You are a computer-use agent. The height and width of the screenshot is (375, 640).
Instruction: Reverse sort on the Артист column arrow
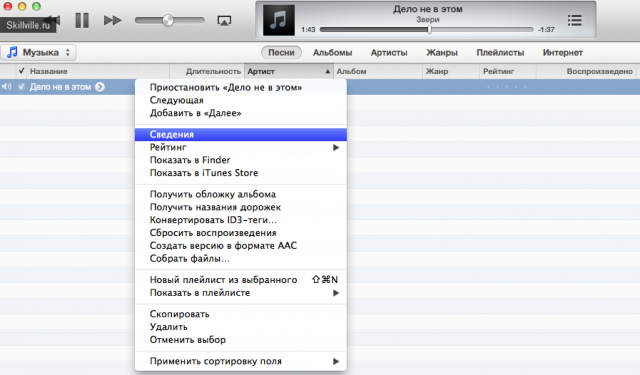[x=327, y=71]
